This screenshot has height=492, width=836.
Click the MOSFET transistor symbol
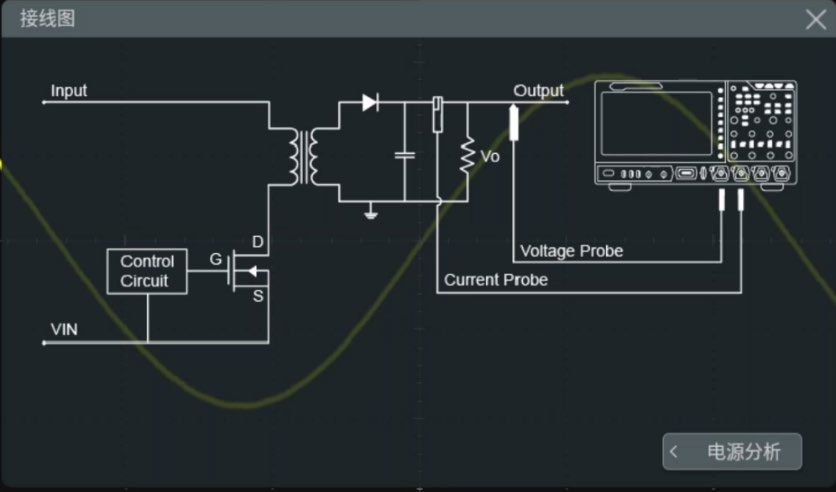tap(247, 272)
